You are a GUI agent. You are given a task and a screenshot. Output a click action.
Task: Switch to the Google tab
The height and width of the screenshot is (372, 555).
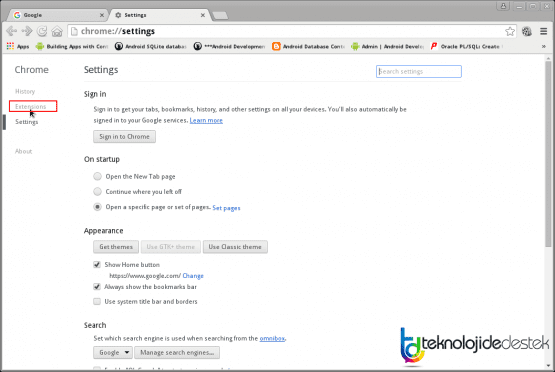tap(58, 15)
